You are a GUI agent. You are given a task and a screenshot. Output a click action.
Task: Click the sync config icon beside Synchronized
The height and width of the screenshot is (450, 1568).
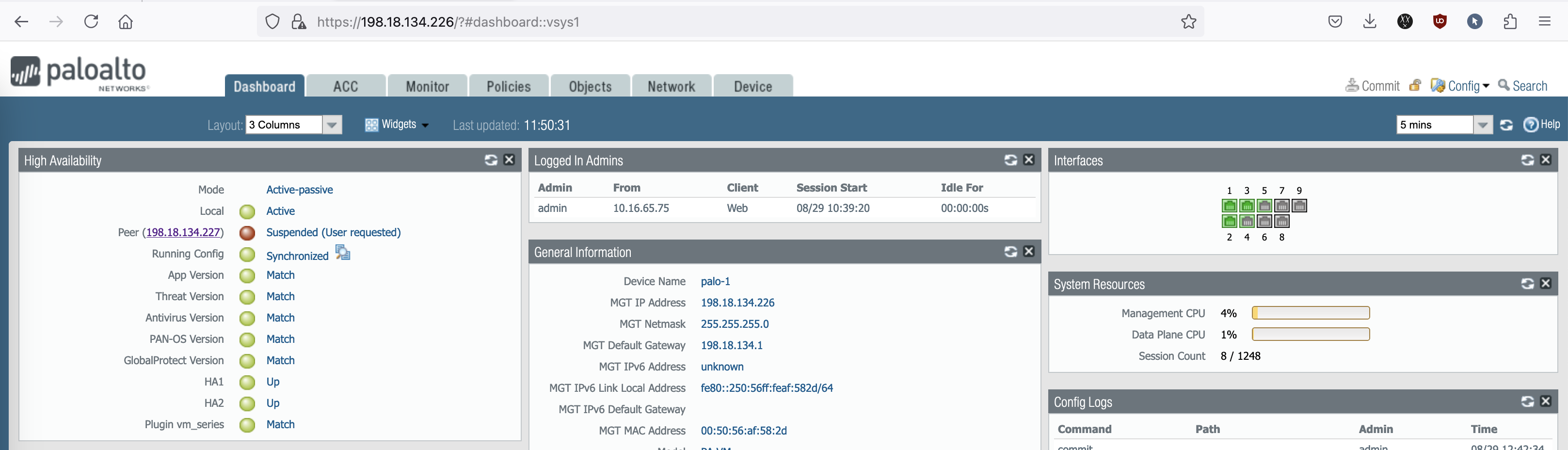(x=343, y=253)
